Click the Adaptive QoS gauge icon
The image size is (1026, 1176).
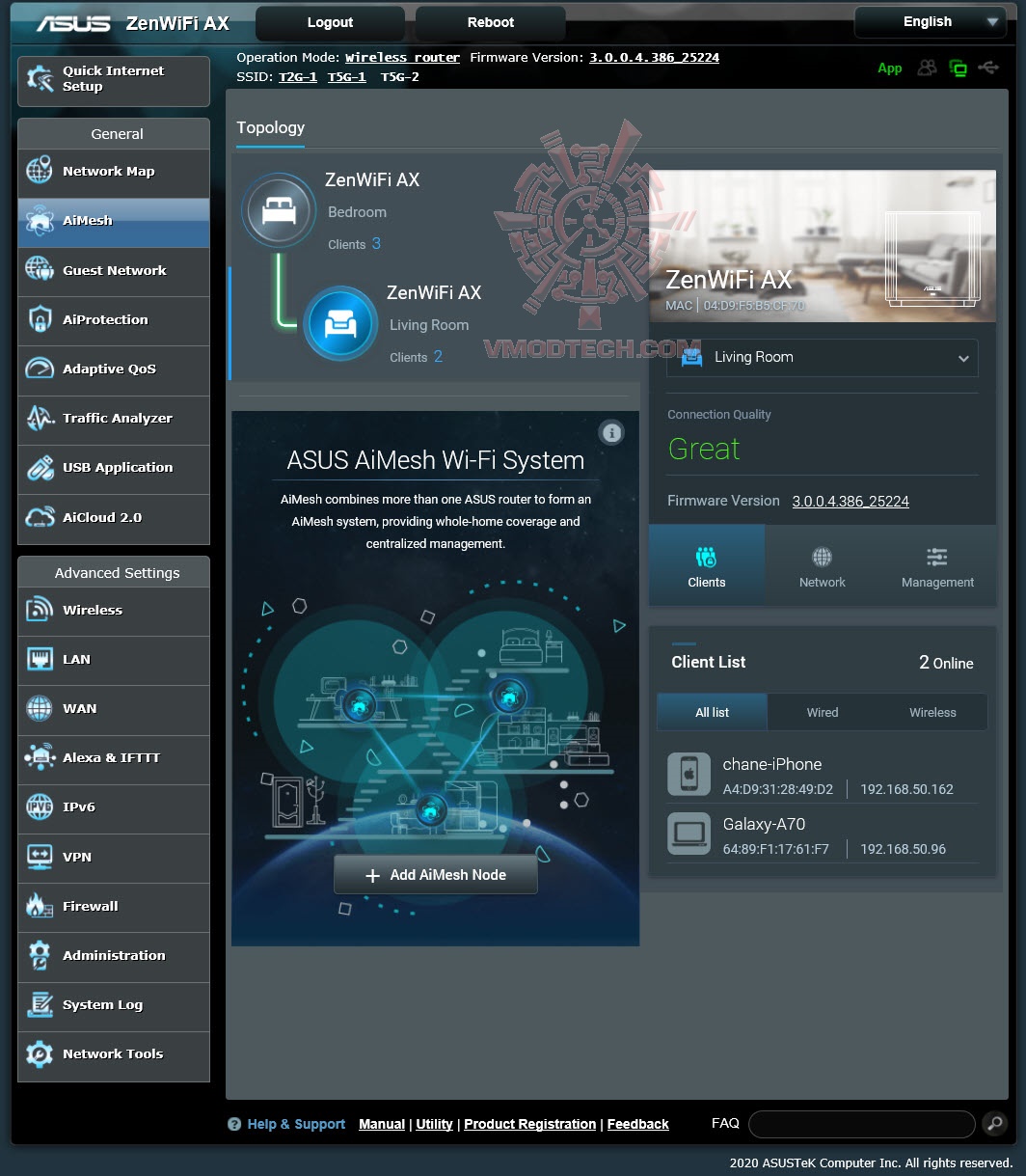pyautogui.click(x=40, y=369)
